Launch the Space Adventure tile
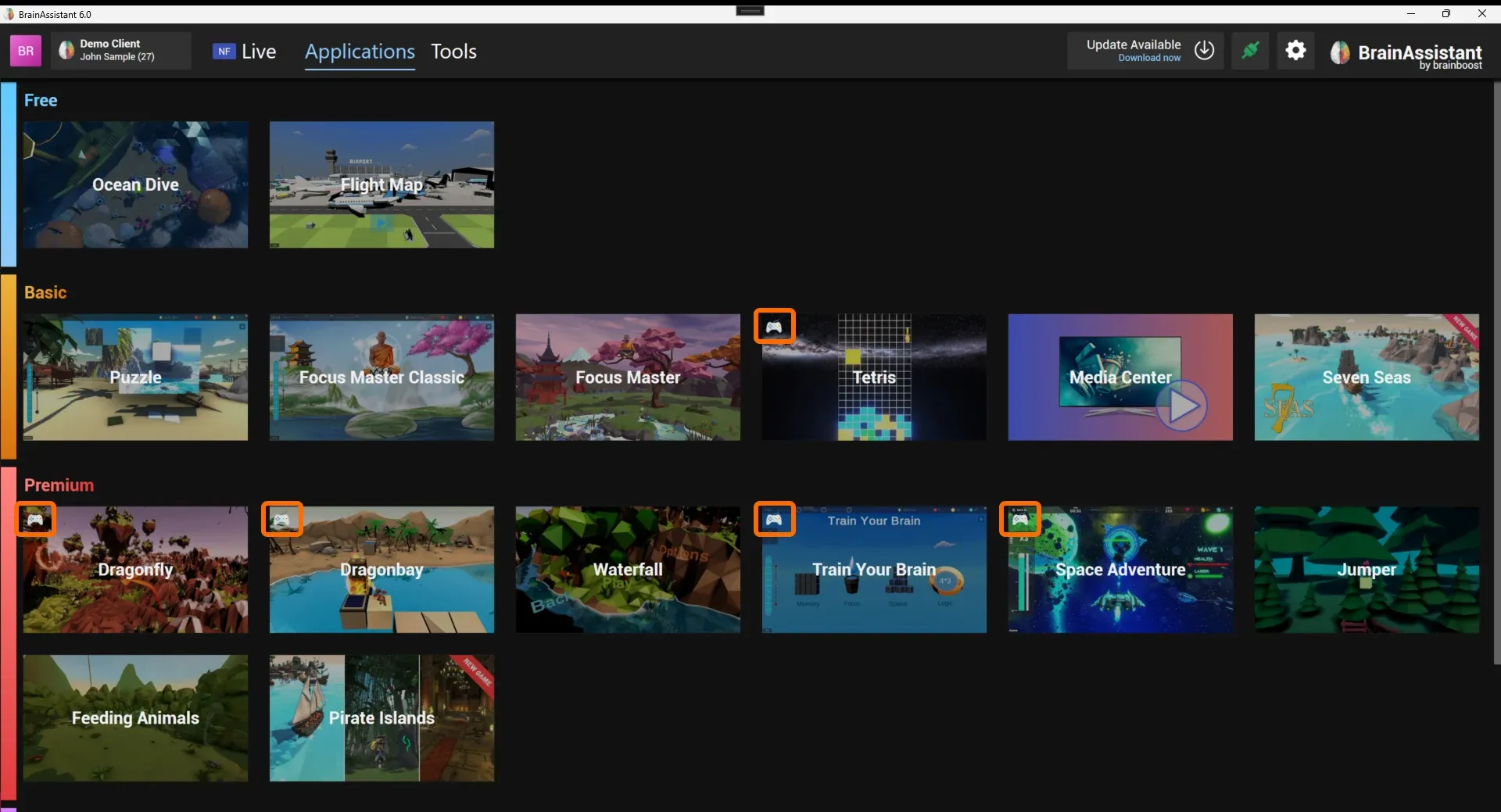This screenshot has height=812, width=1501. click(x=1120, y=570)
